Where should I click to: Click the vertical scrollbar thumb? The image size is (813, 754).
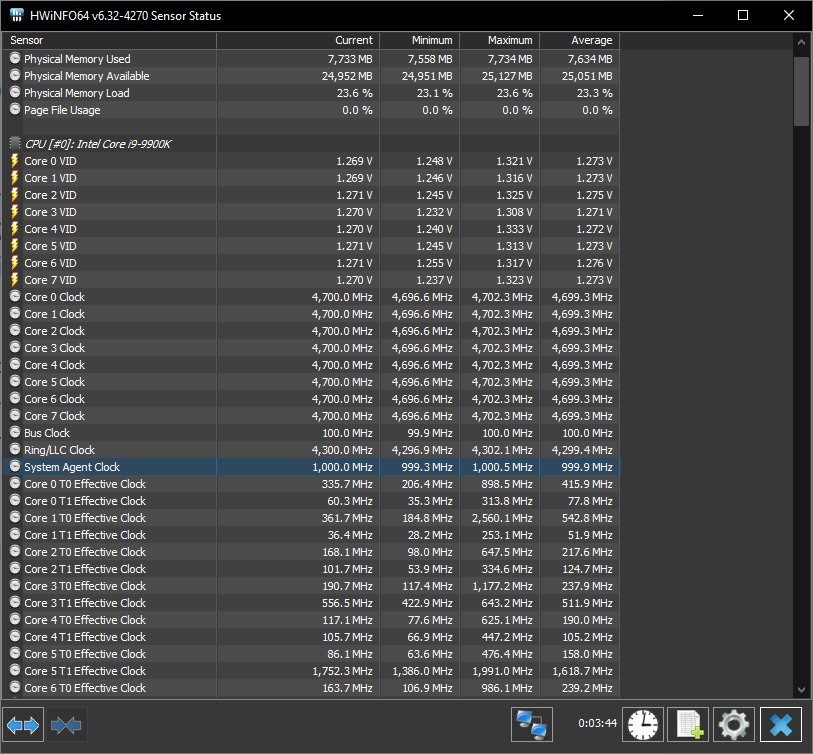pos(801,91)
